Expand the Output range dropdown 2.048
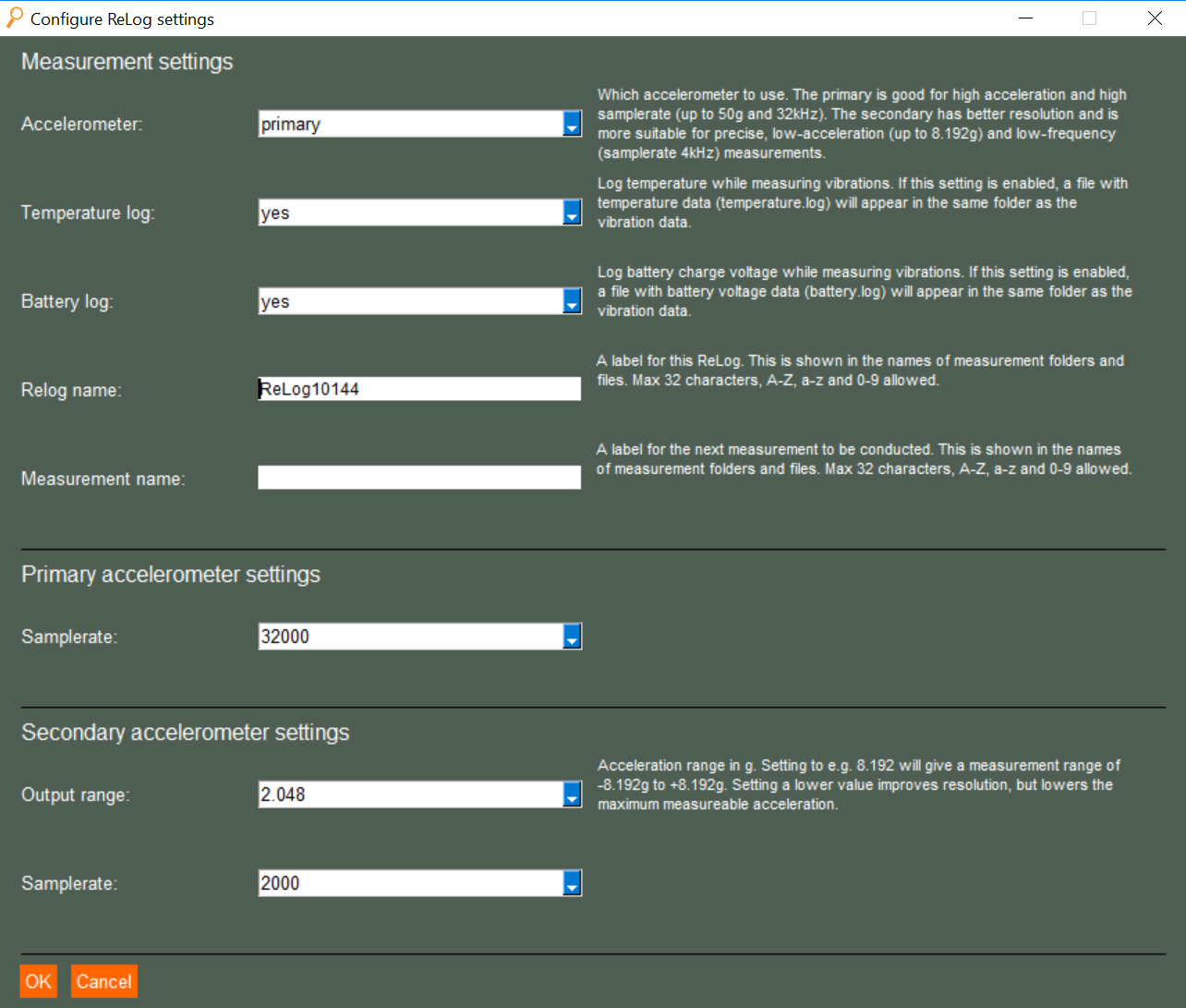The height and width of the screenshot is (1008, 1186). (x=420, y=795)
